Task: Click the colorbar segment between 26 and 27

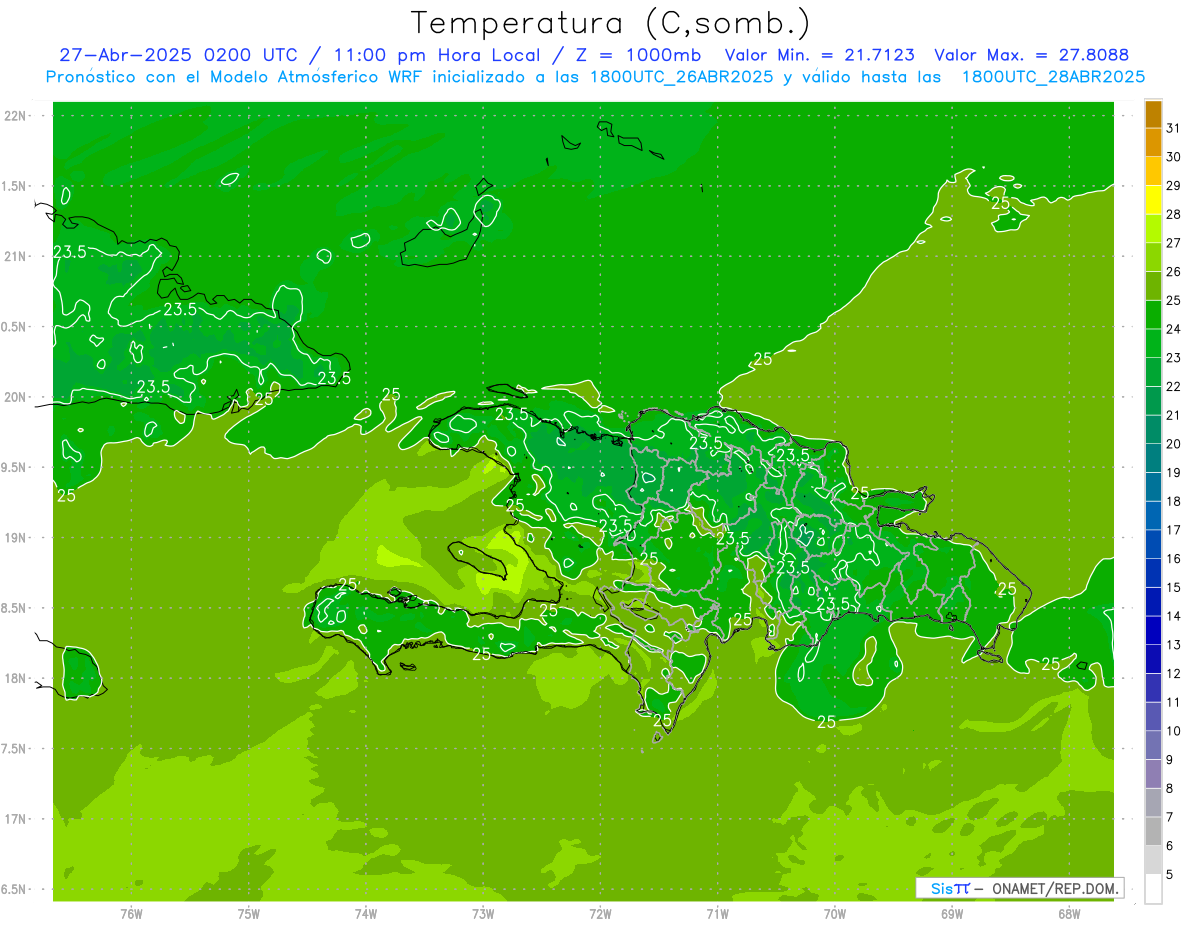Action: [1153, 257]
